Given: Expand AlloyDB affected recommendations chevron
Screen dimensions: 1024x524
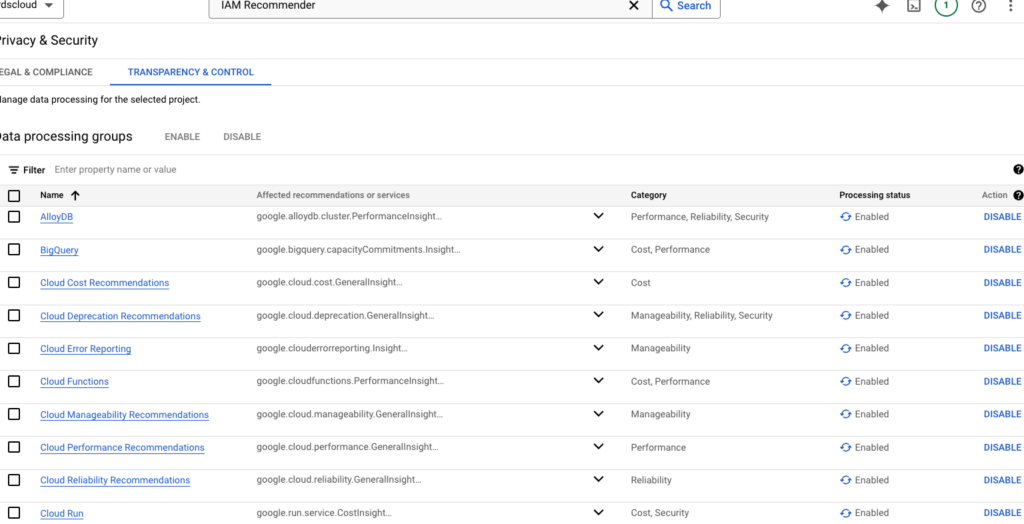Looking at the screenshot, I should point(598,216).
